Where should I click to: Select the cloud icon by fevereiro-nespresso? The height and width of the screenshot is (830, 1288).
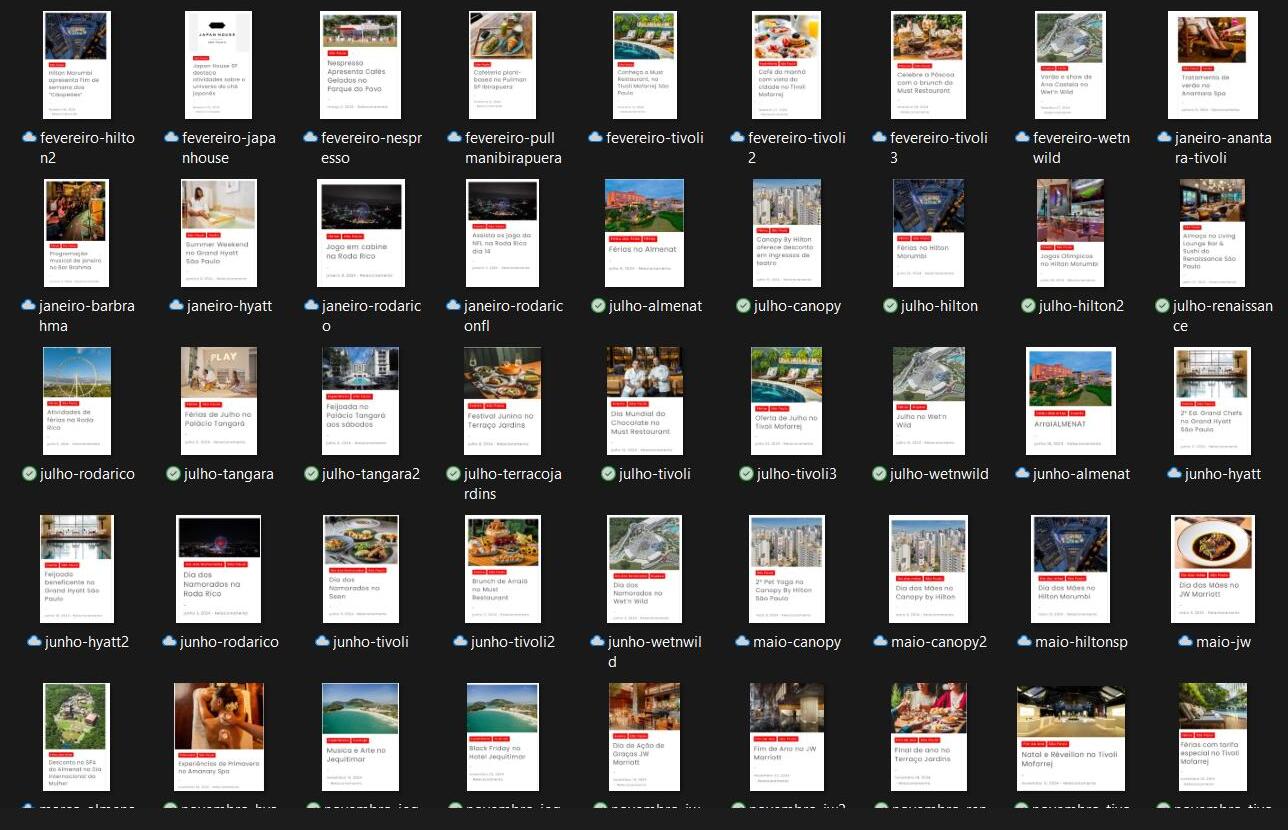[x=310, y=137]
